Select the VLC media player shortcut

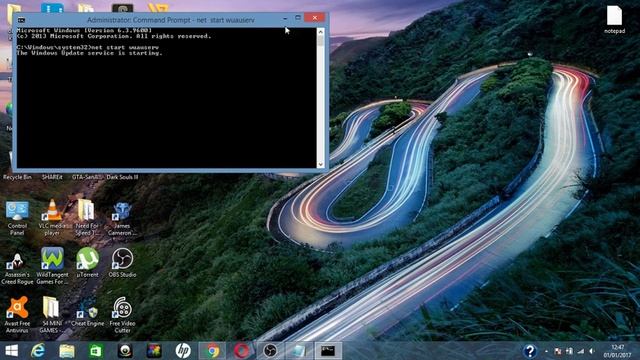tap(52, 218)
